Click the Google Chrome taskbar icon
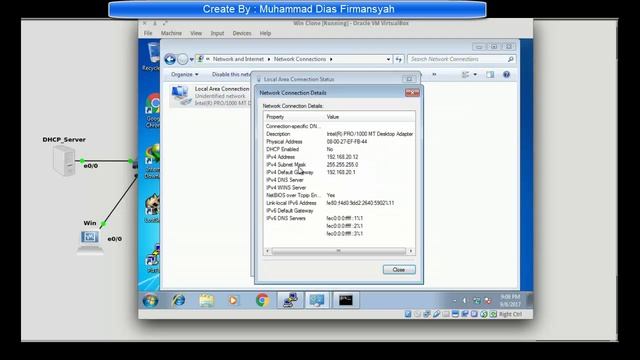640x360 pixels. [x=262, y=300]
